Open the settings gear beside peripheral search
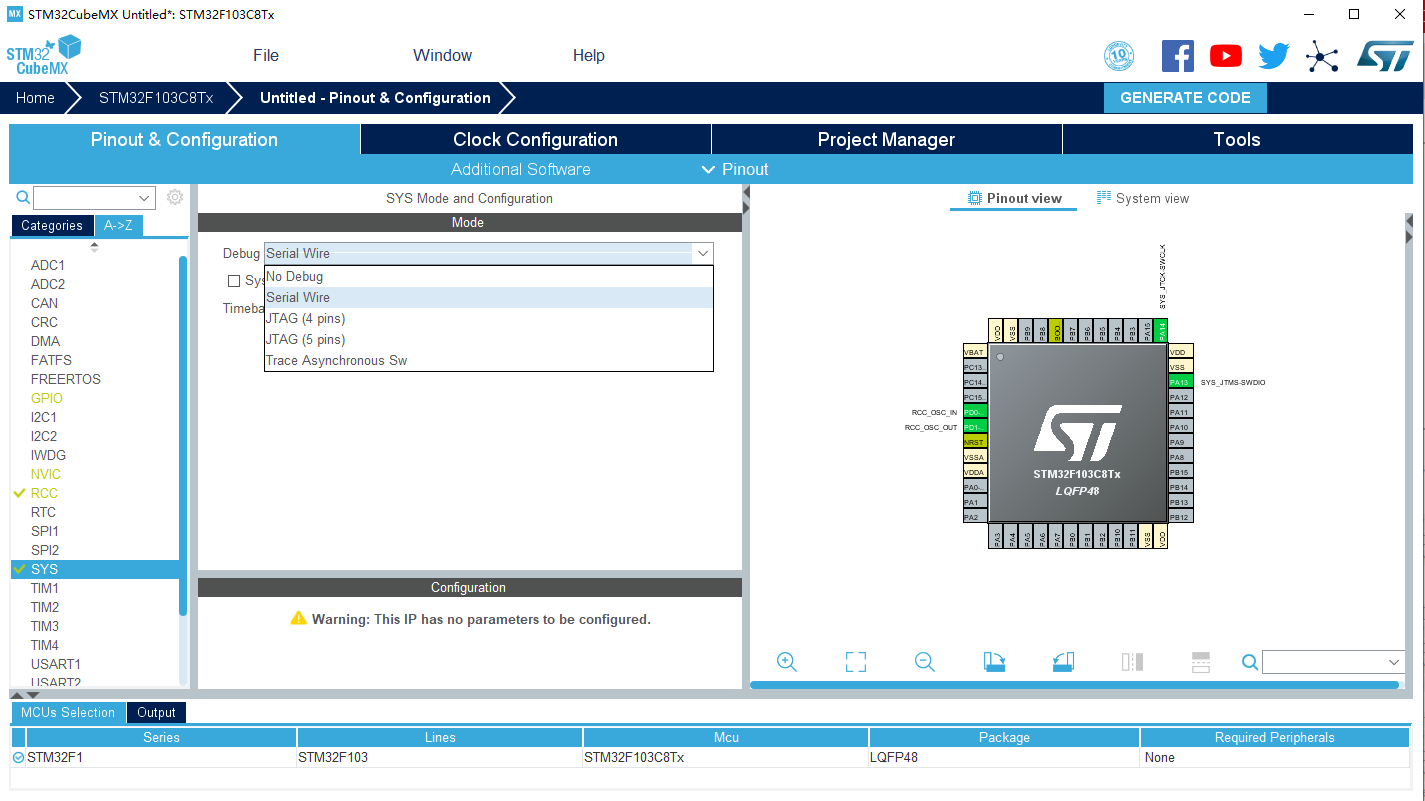The width and height of the screenshot is (1425, 801). tap(175, 197)
